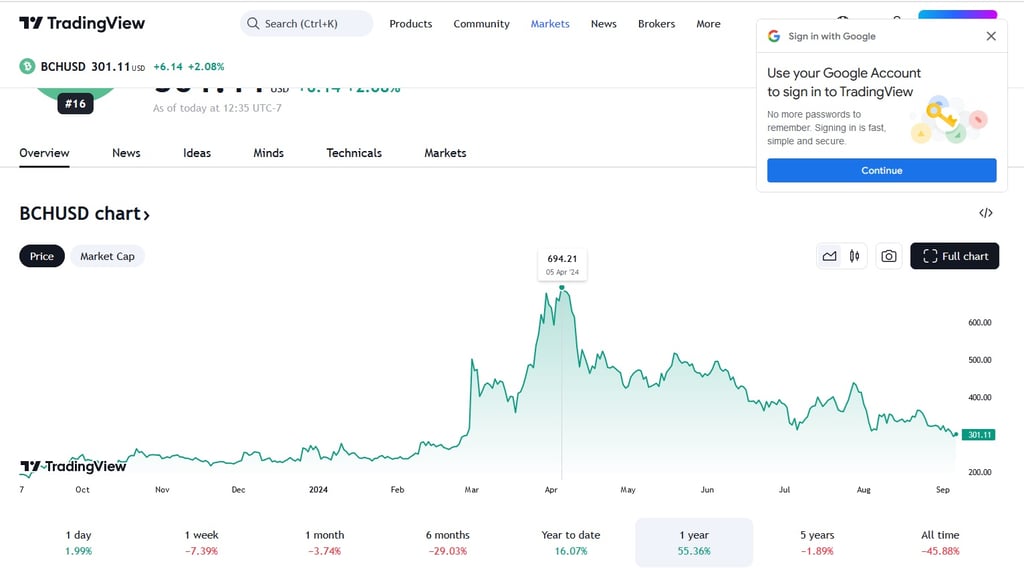This screenshot has width=1024, height=568.
Task: Open the BCHUSD chart heading link
Action: coord(84,213)
